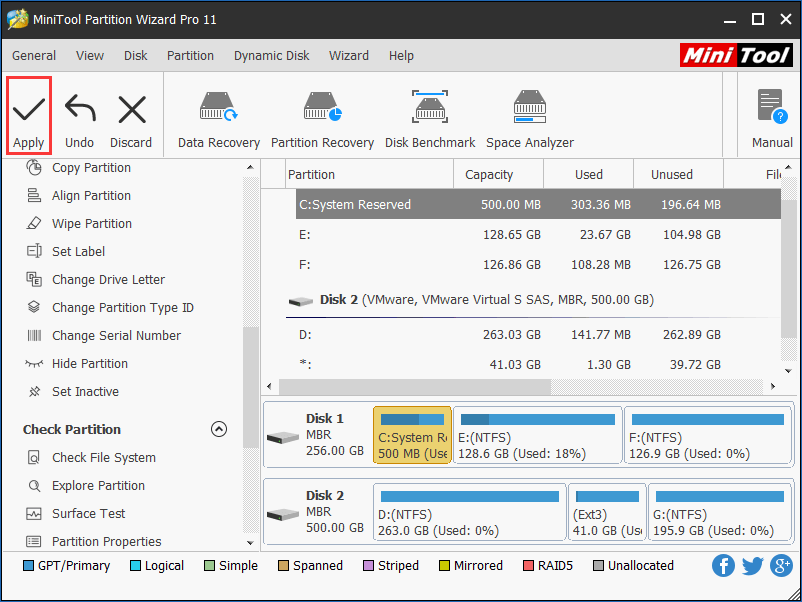Click the Discard X button
802x602 pixels.
(x=131, y=121)
